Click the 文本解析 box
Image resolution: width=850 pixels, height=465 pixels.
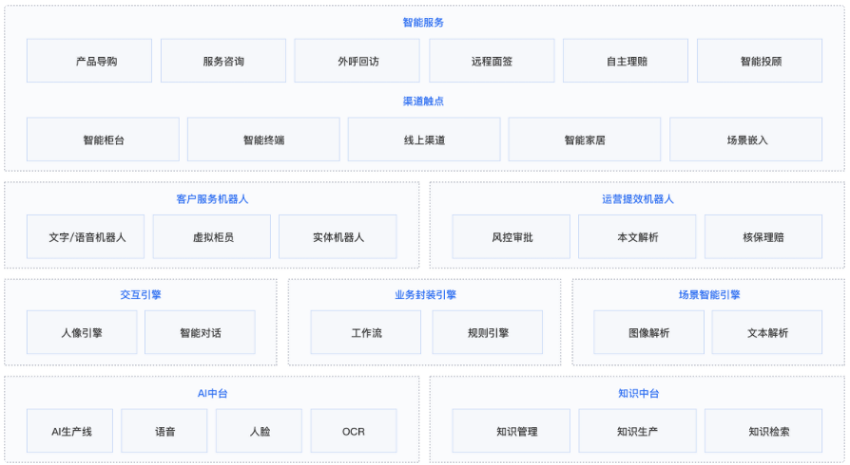pyautogui.click(x=767, y=332)
